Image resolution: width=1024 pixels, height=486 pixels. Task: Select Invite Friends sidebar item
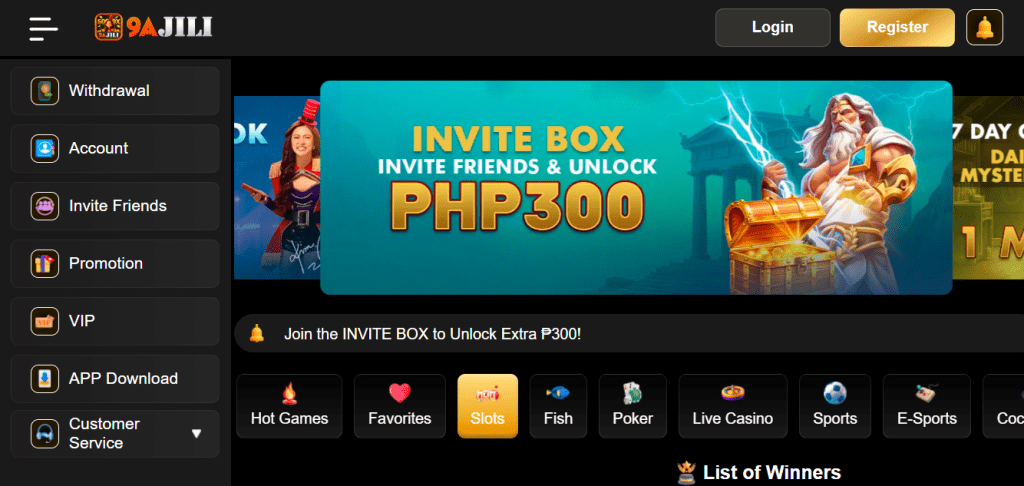tap(115, 206)
